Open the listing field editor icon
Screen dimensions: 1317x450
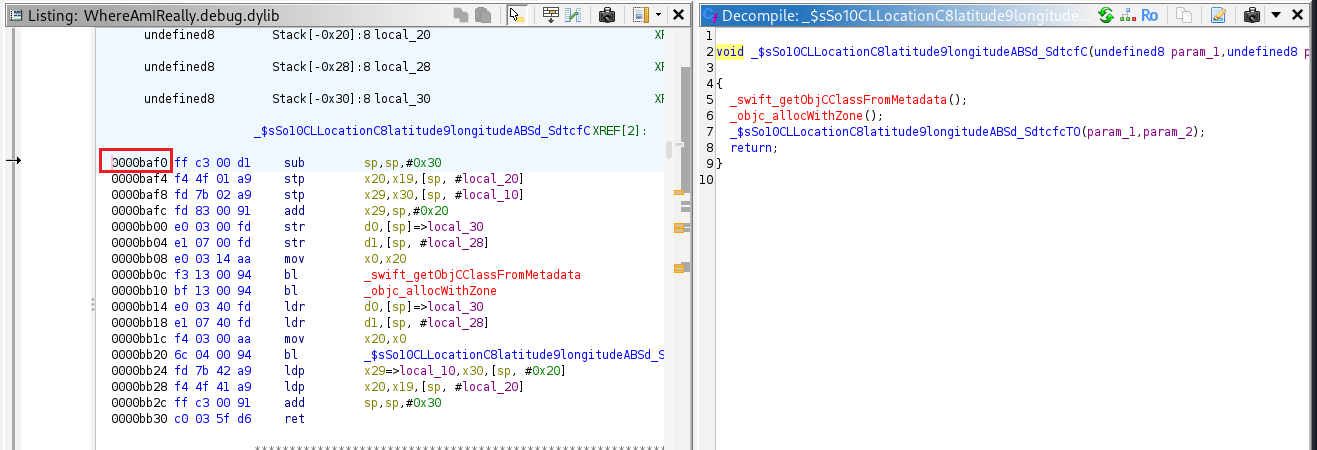coord(550,15)
